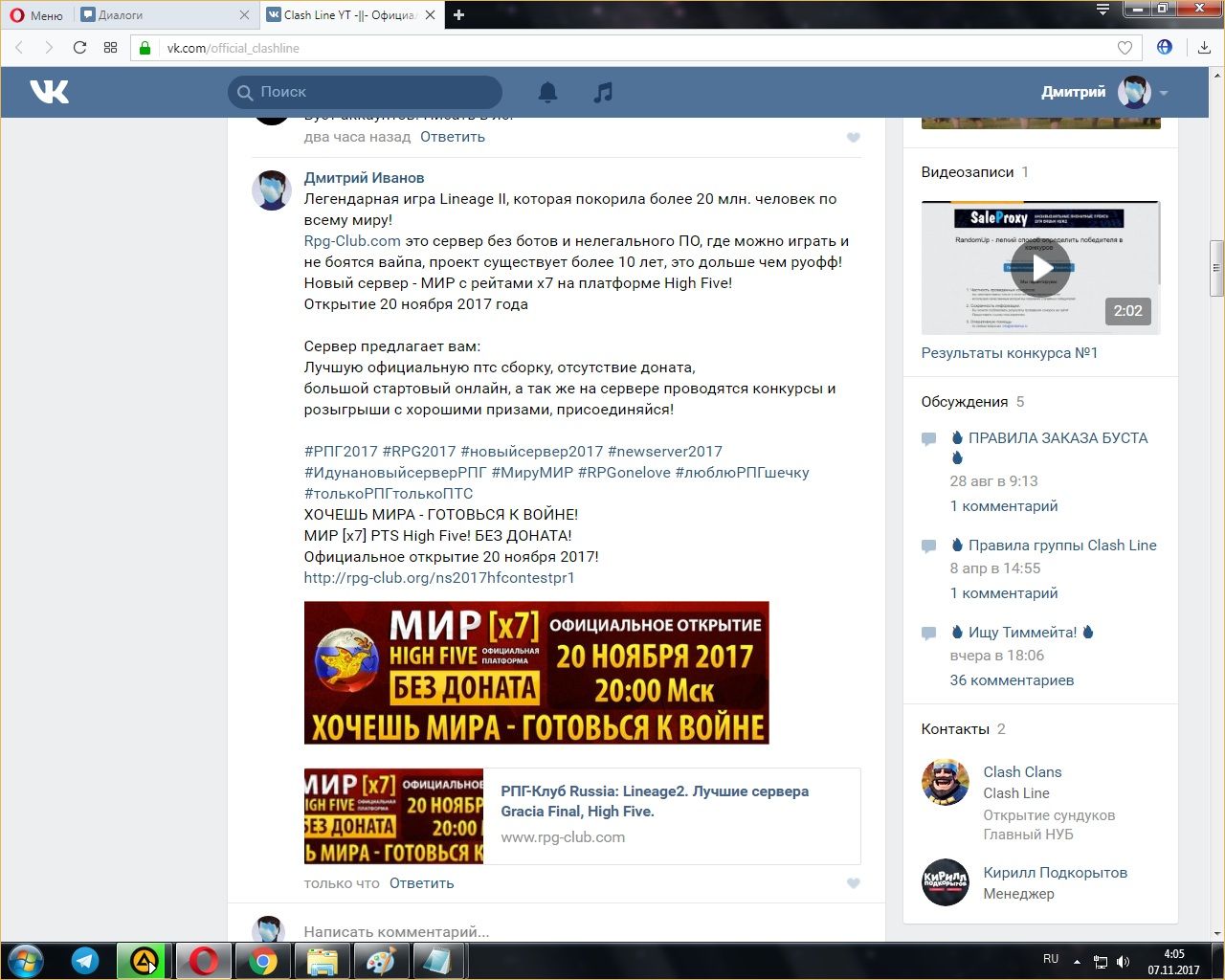Click the address bar URL
Screen dimensions: 1225x980
point(233,48)
